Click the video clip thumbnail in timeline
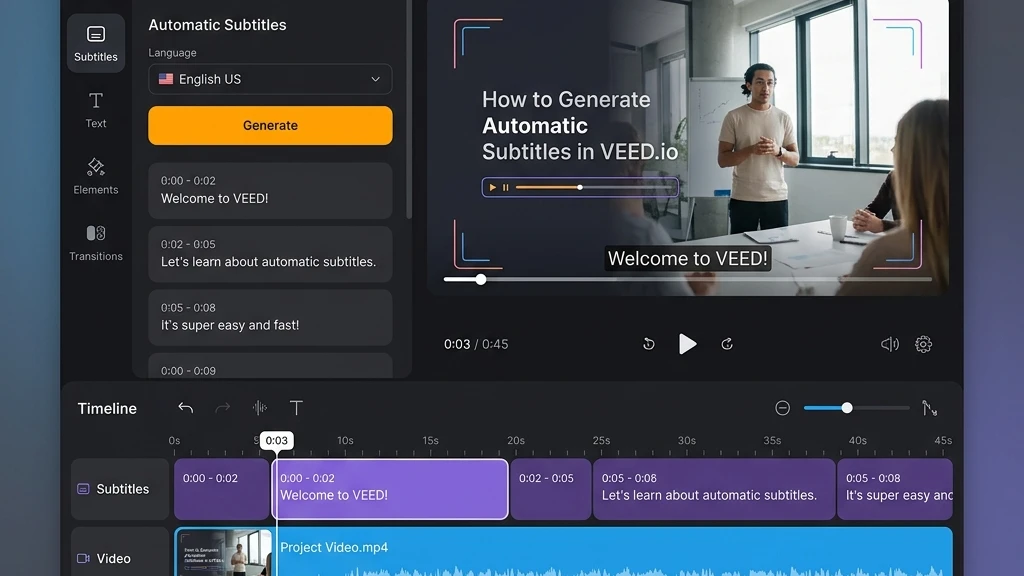The height and width of the screenshot is (576, 1024). (x=223, y=552)
